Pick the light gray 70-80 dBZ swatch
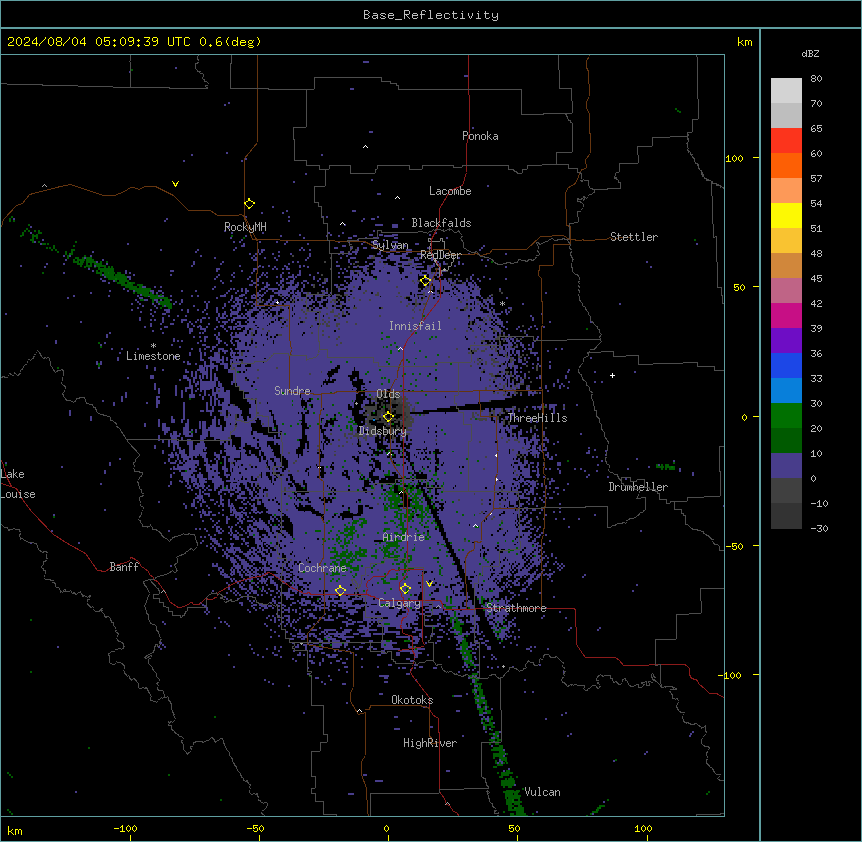The height and width of the screenshot is (842, 862). tap(786, 91)
